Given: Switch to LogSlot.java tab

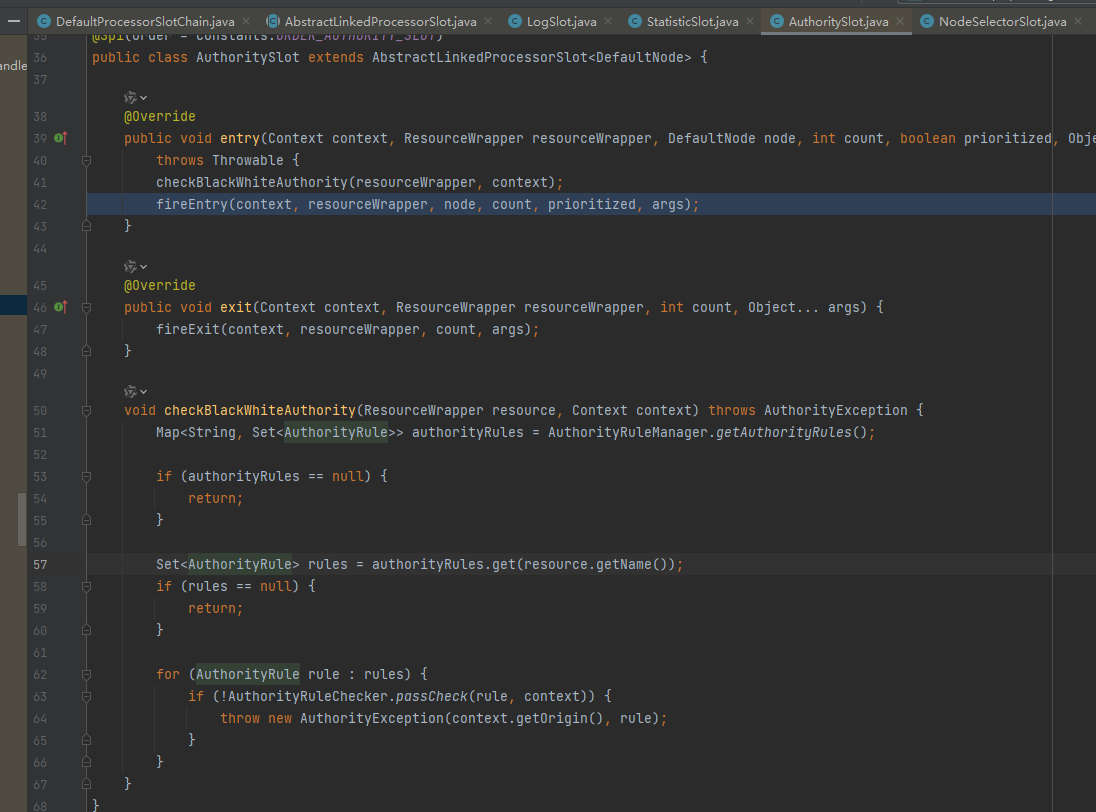Looking at the screenshot, I should click(x=561, y=22).
